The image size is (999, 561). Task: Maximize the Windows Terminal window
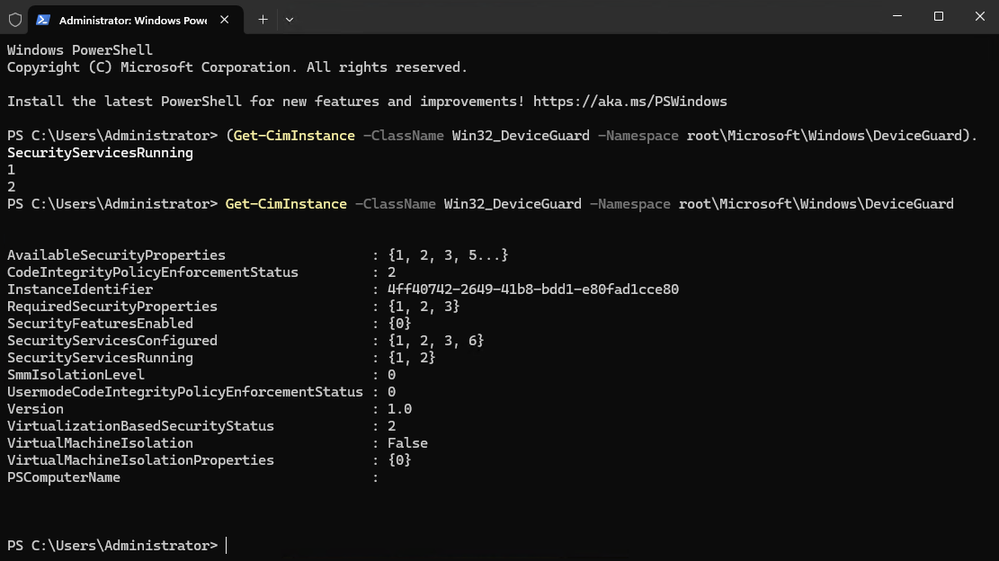pos(938,17)
